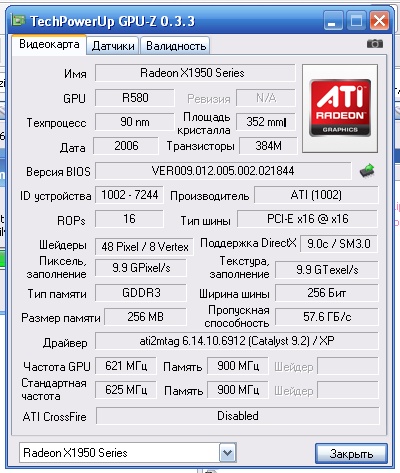Click the Закрыть button

click(x=351, y=453)
